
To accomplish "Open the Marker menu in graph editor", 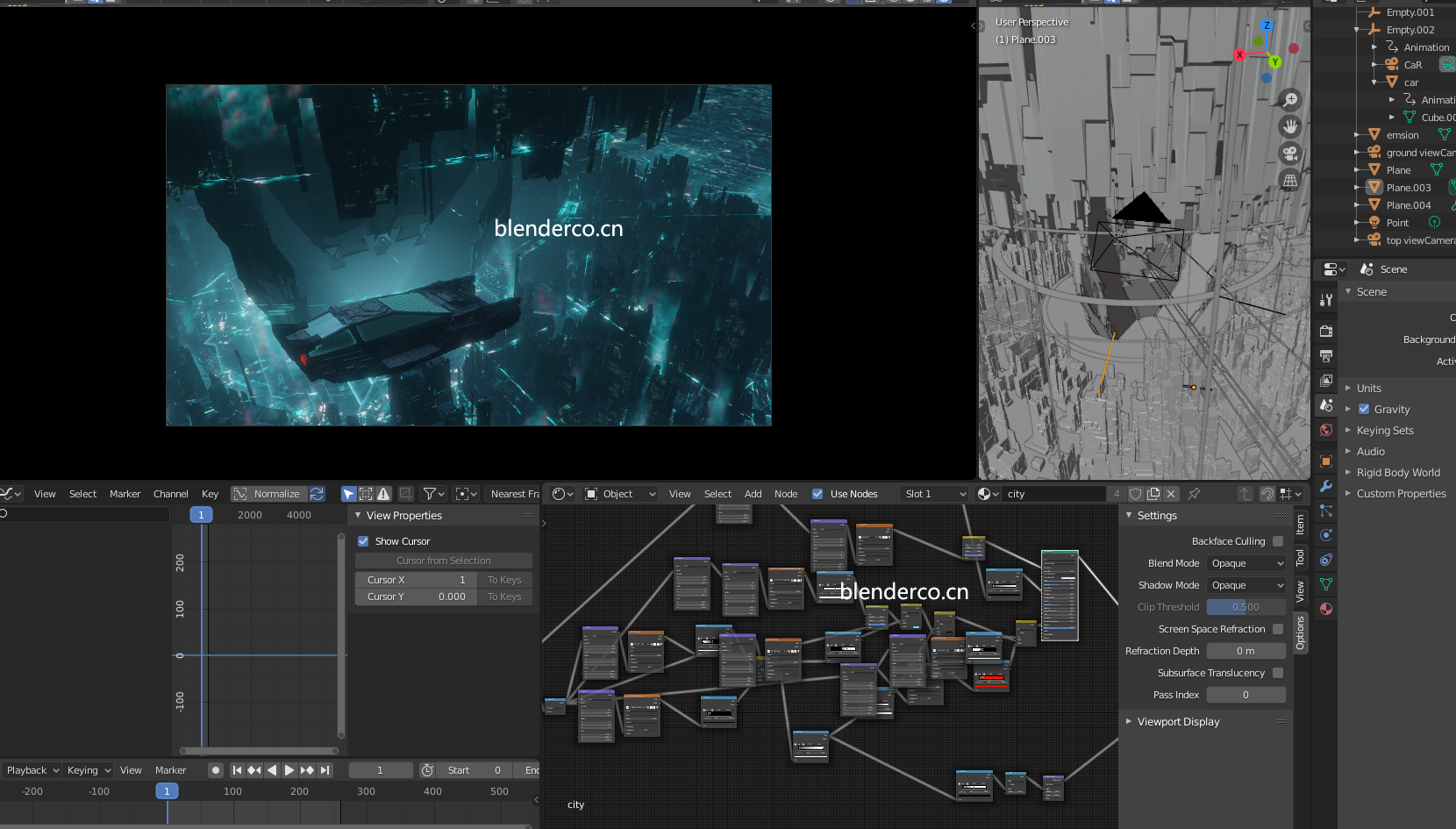I will point(125,494).
